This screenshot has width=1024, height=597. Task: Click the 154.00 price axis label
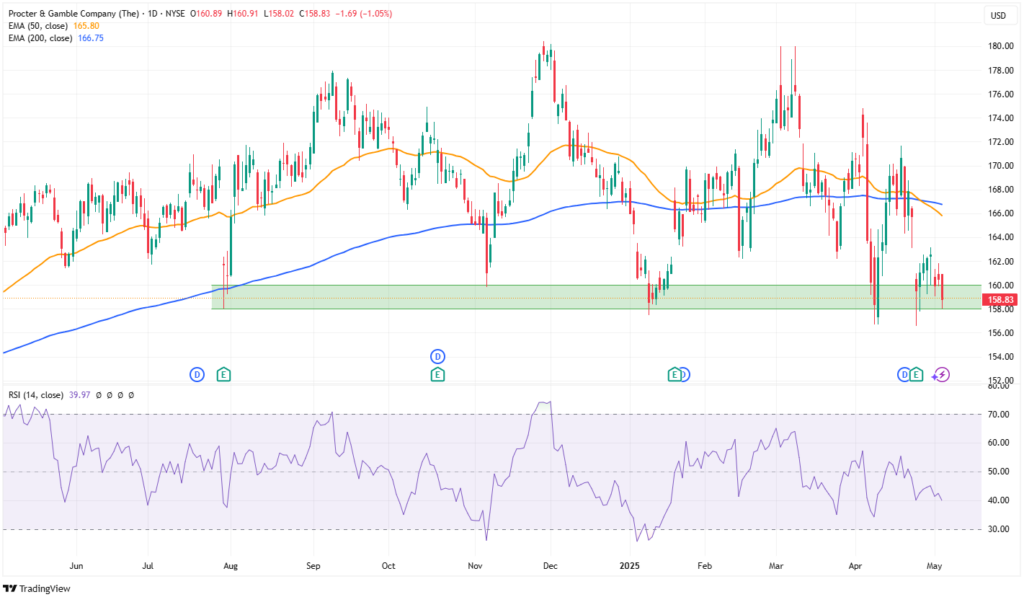click(x=1001, y=357)
